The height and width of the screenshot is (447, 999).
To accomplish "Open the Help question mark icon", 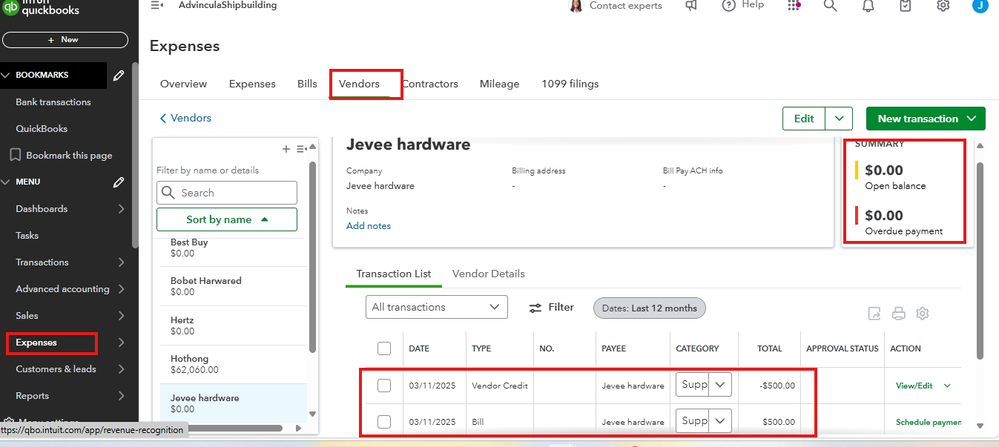I will pyautogui.click(x=728, y=5).
